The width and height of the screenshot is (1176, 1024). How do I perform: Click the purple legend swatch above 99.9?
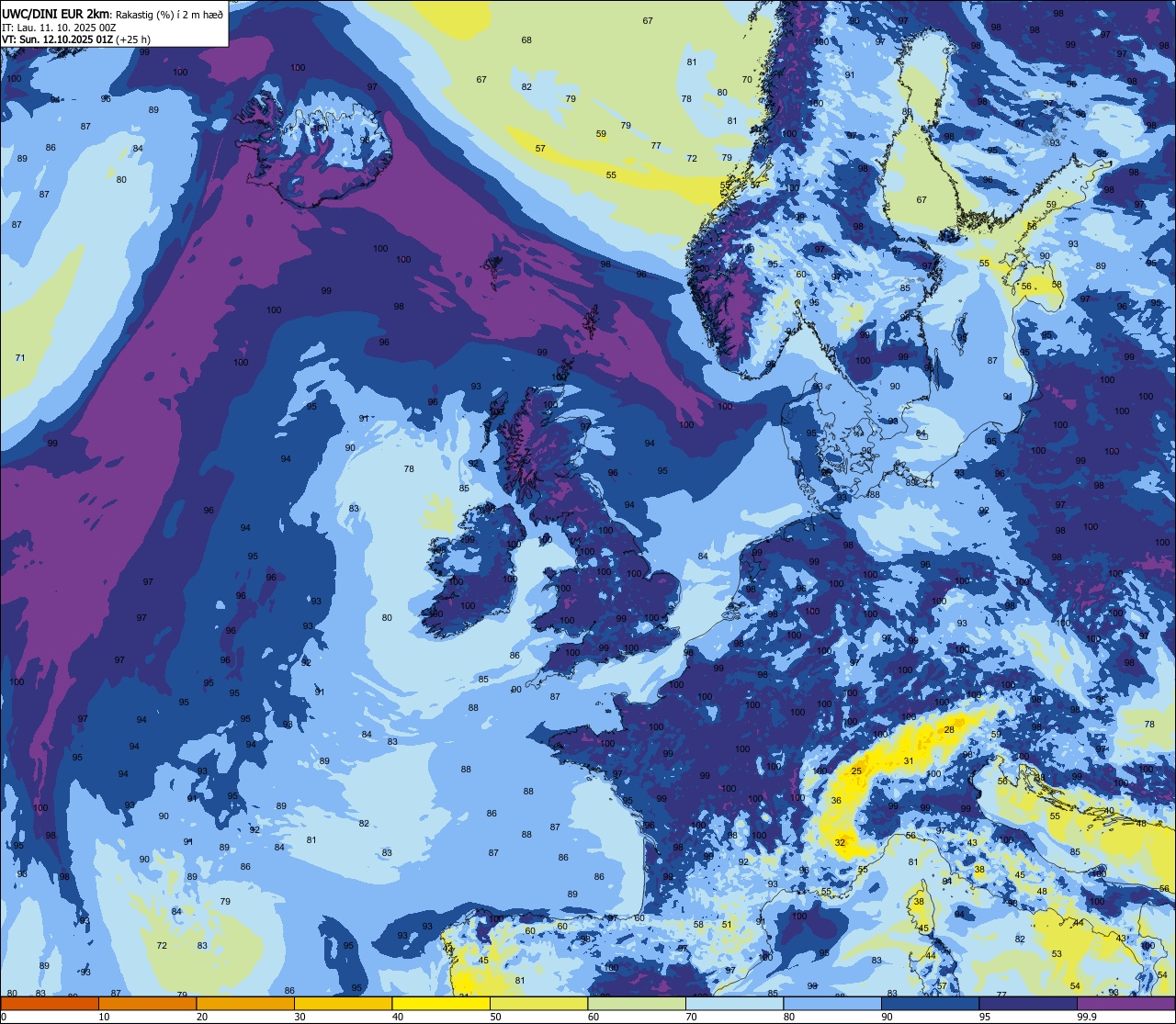1125,1003
